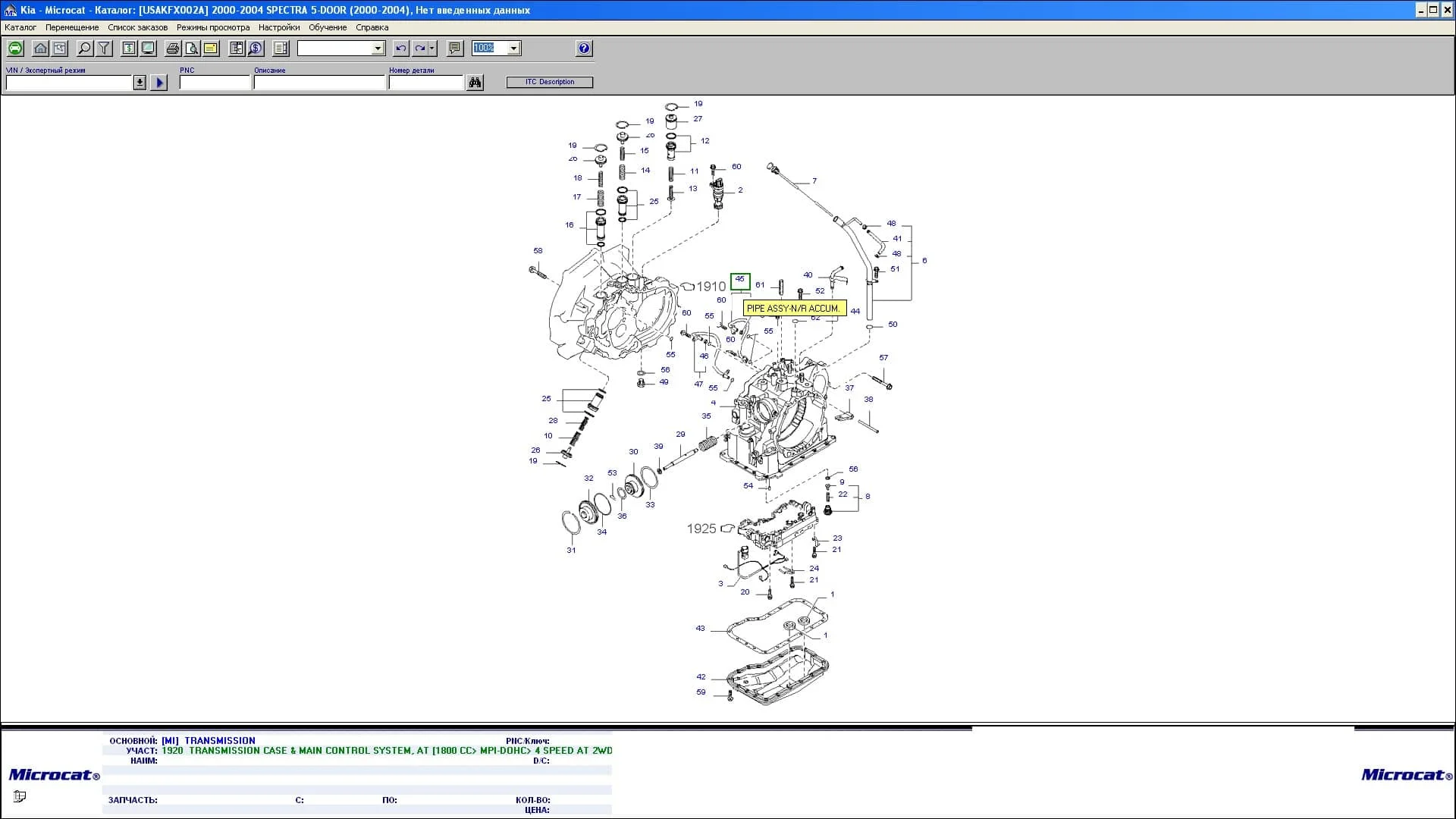This screenshot has height=819, width=1456.
Task: Open print preview icon
Action: (x=192, y=49)
